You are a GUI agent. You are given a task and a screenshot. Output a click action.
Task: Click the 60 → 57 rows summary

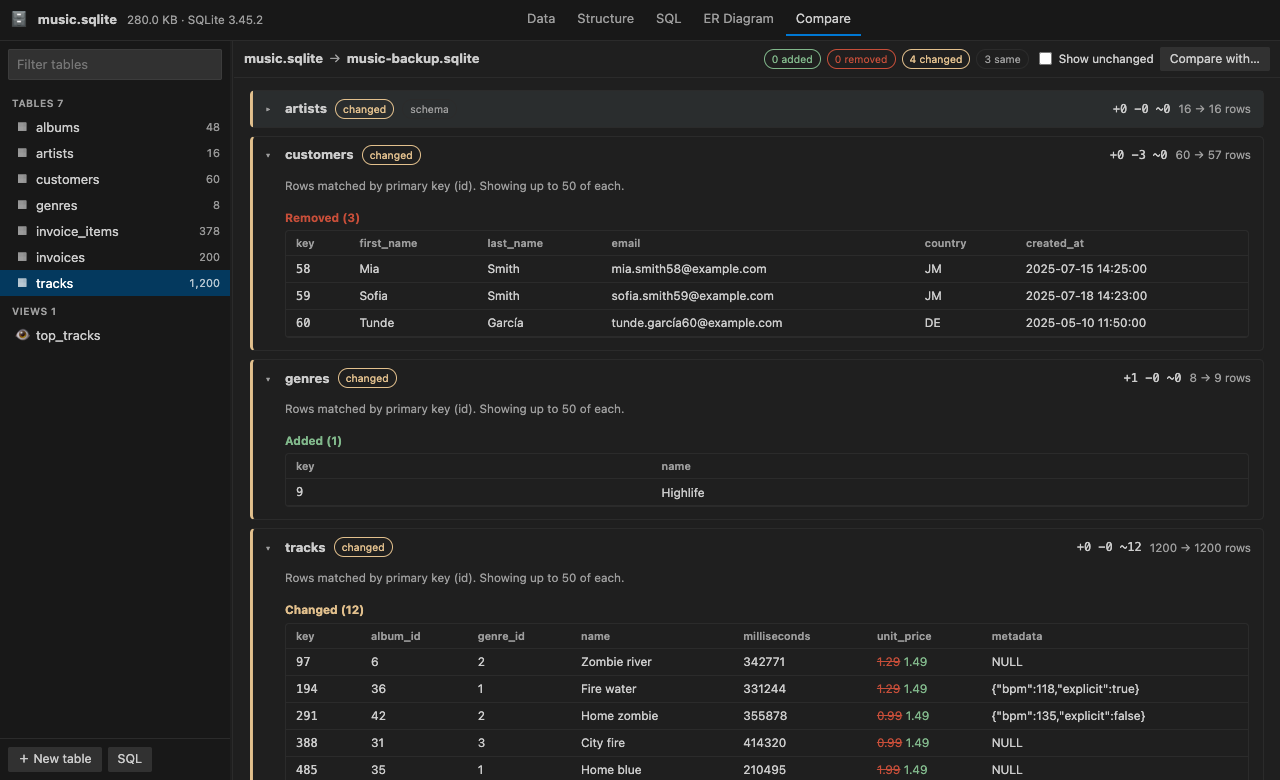1214,155
